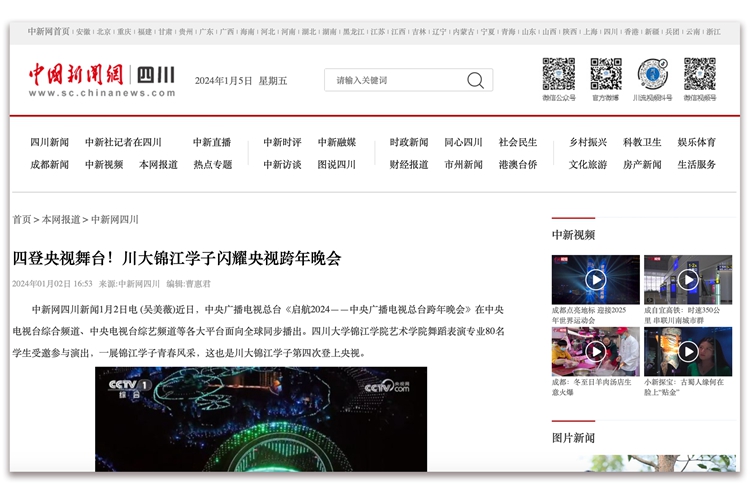The height and width of the screenshot is (500, 750).
Task: Open 成都点亮地标 迎接2025 video caption
Action: pyautogui.click(x=589, y=315)
